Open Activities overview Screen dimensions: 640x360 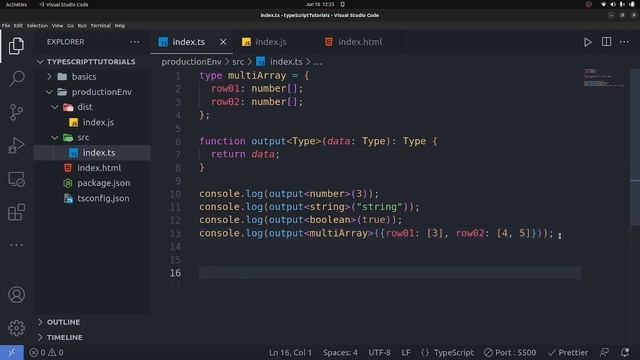16,4
